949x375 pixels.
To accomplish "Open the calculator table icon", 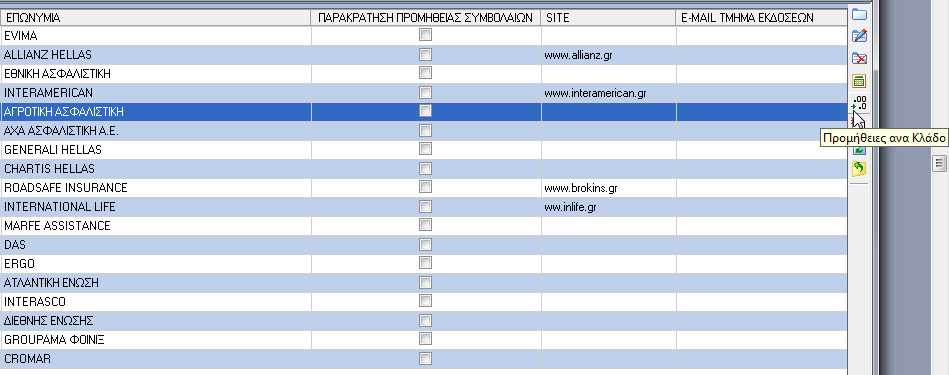I will coord(859,81).
